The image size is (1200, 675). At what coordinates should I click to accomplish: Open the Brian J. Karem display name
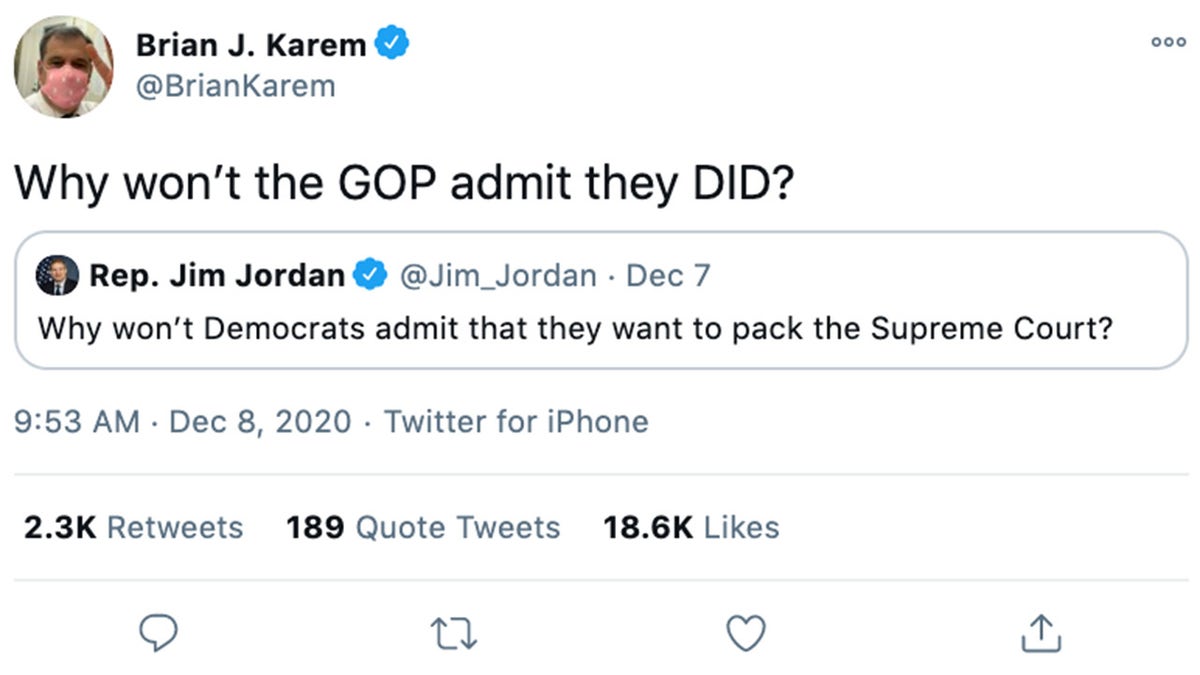pyautogui.click(x=252, y=45)
